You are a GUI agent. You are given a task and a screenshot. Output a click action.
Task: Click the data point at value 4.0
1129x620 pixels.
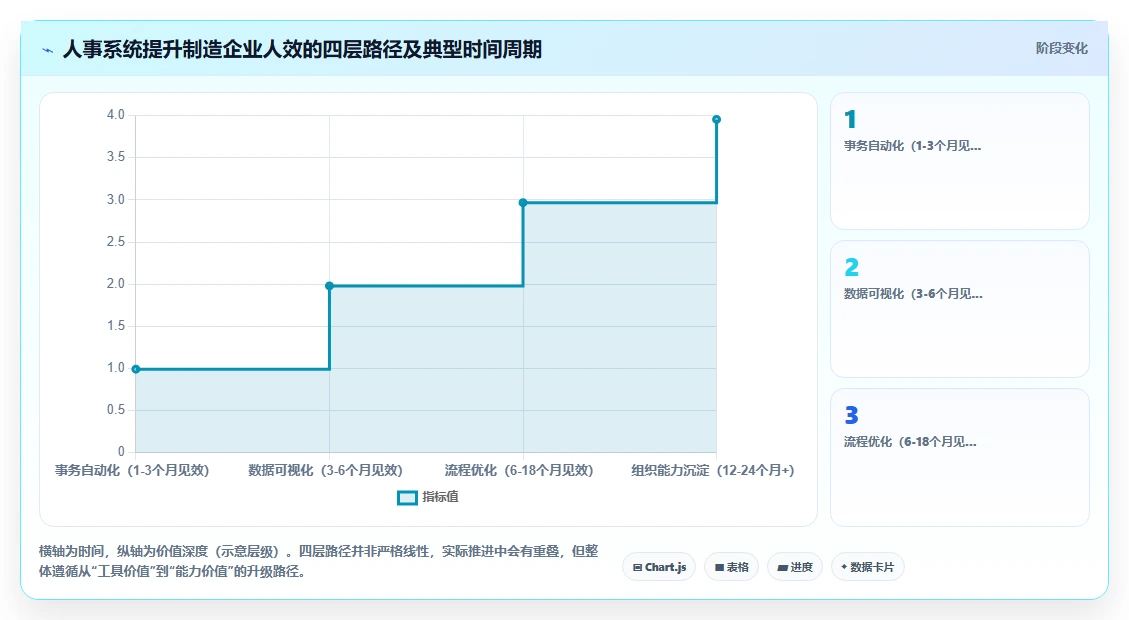[716, 120]
